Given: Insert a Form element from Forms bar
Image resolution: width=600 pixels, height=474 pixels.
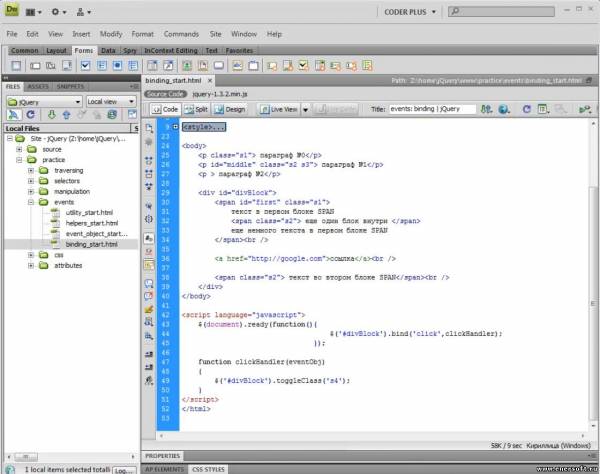Looking at the screenshot, I should click(x=16, y=65).
